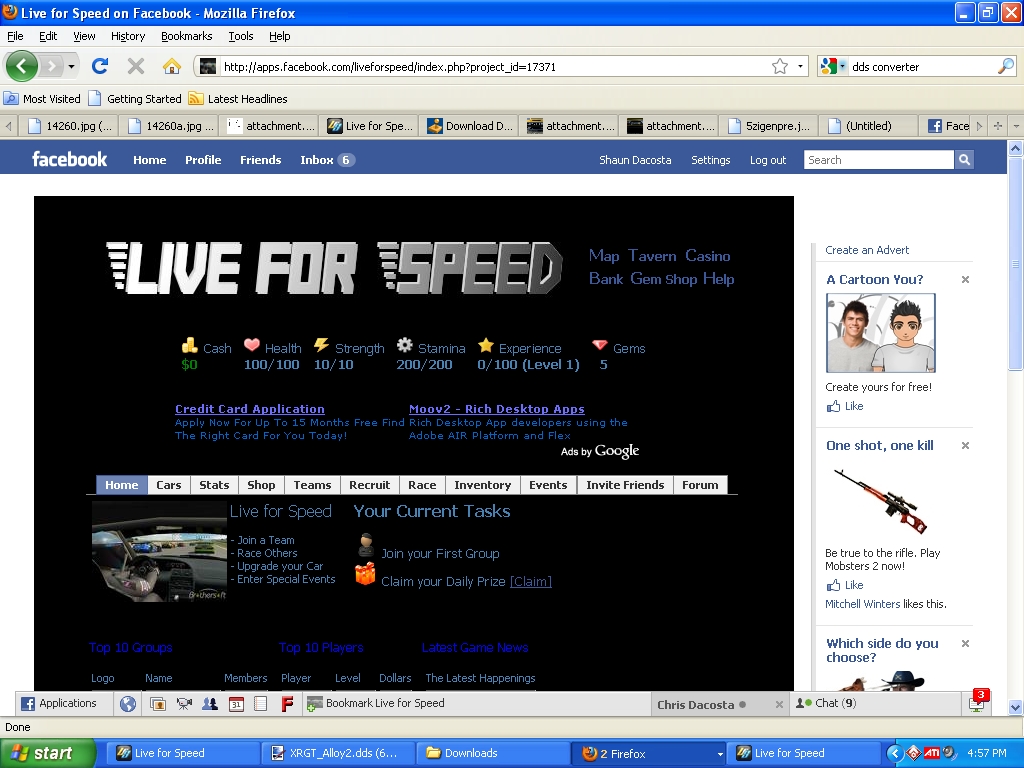This screenshot has height=768, width=1024.
Task: Reload the page using the refresh icon
Action: pyautogui.click(x=100, y=66)
